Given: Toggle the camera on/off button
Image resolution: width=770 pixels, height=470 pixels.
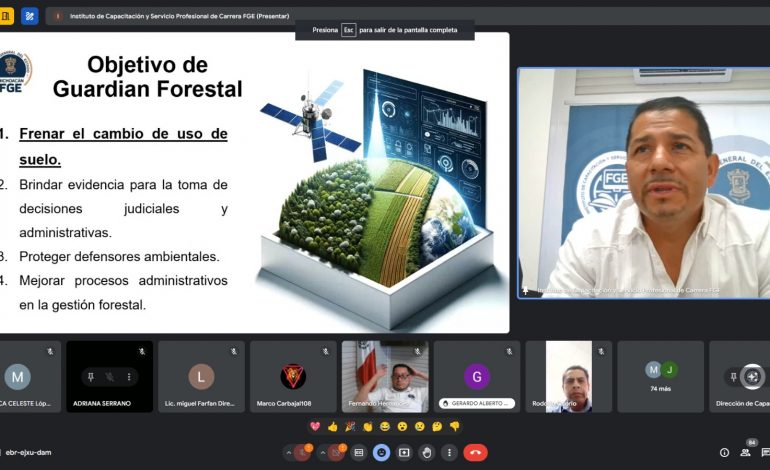Looking at the screenshot, I should (x=336, y=453).
